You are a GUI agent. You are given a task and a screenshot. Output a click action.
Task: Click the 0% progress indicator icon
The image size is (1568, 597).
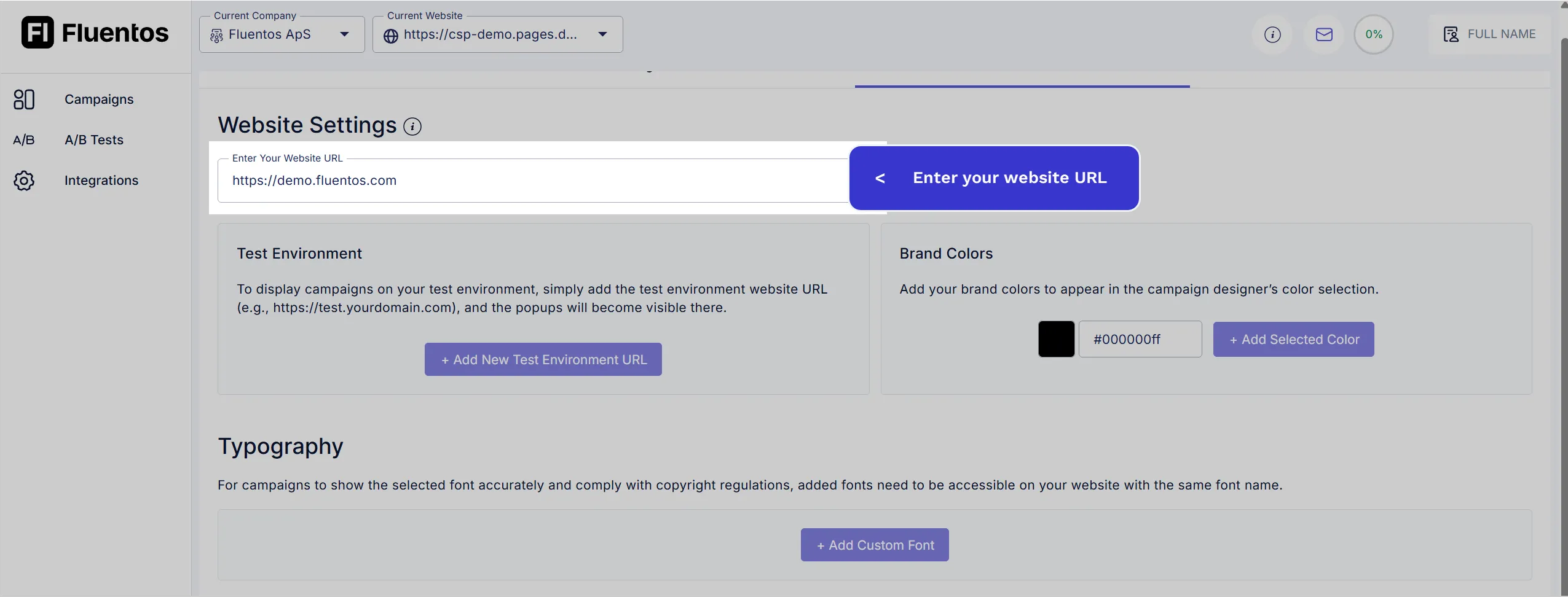coord(1374,34)
